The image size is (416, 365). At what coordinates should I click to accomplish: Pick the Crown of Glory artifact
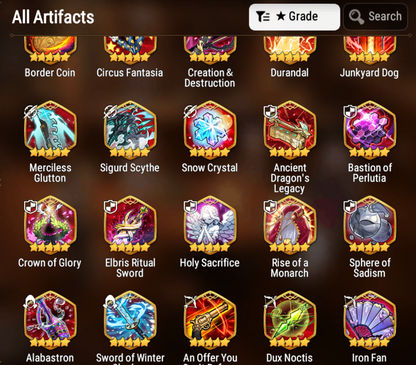pyautogui.click(x=50, y=225)
